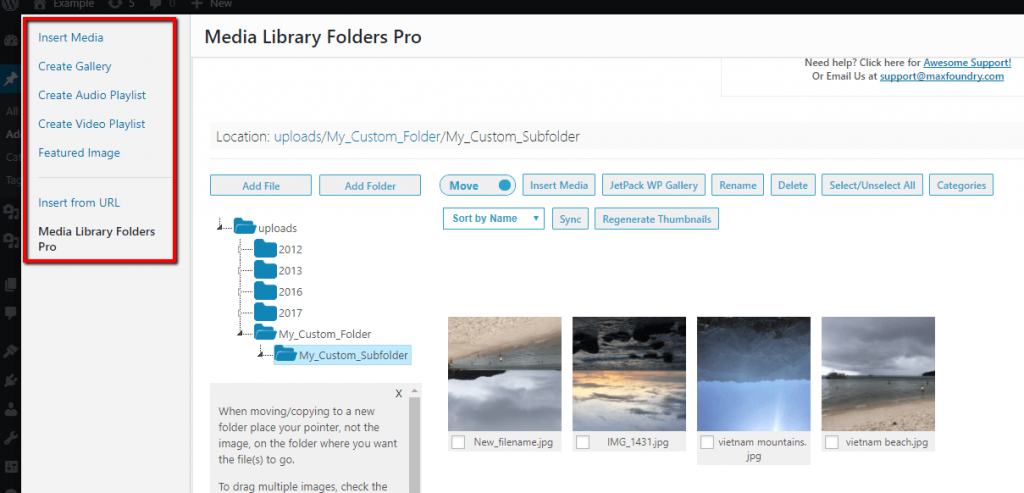Click the 2016 folder label

point(290,291)
